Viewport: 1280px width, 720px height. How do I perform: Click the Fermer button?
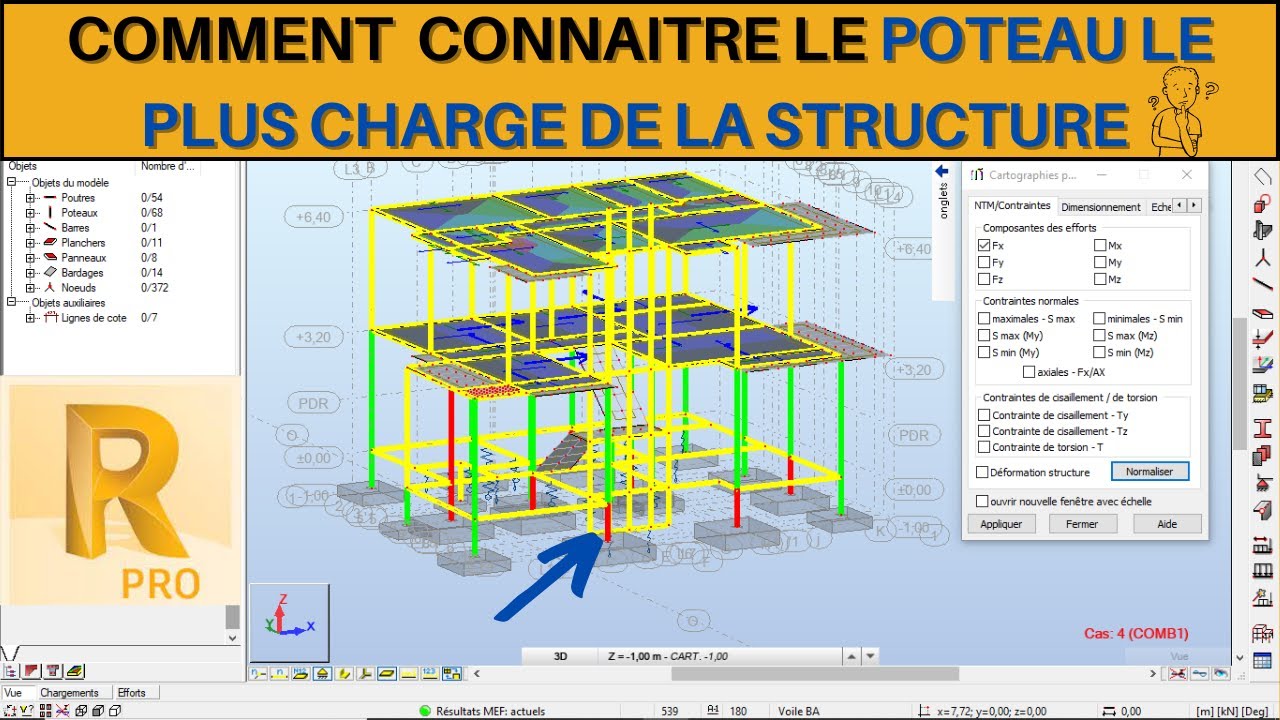tap(1082, 524)
